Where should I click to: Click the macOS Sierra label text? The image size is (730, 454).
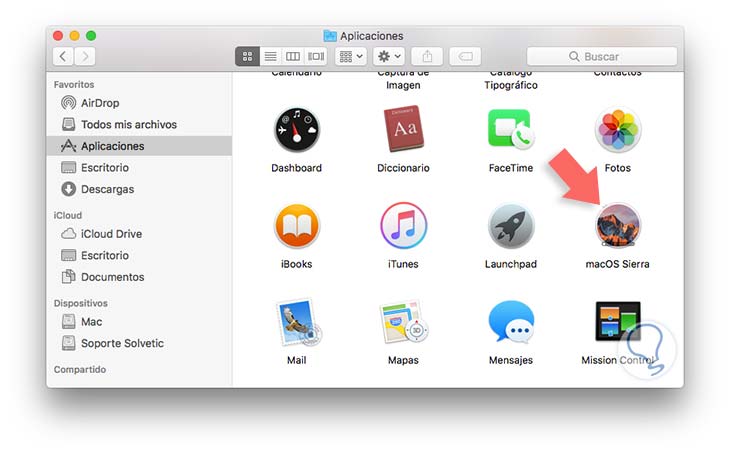617,264
